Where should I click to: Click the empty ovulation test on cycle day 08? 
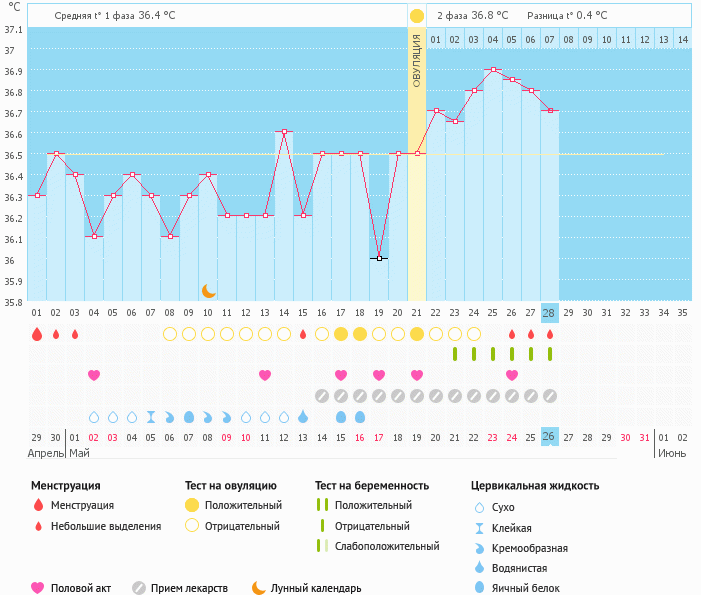(x=170, y=334)
